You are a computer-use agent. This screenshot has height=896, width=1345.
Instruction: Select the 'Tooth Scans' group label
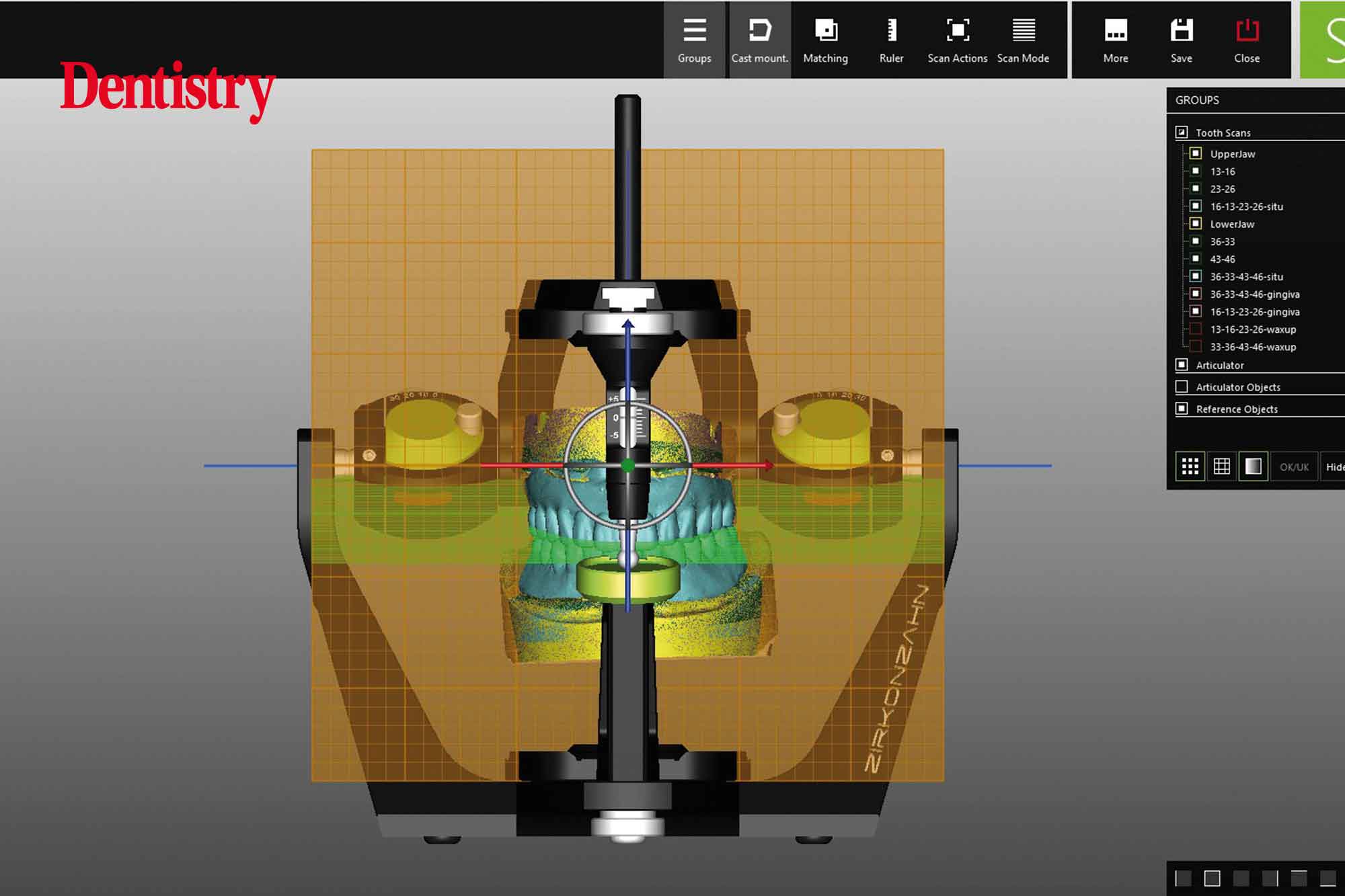[x=1223, y=133]
